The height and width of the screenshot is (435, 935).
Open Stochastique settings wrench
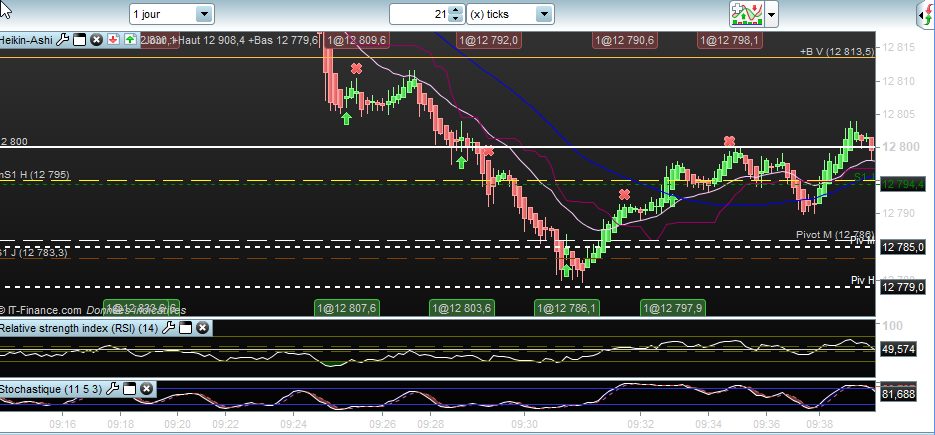click(113, 389)
